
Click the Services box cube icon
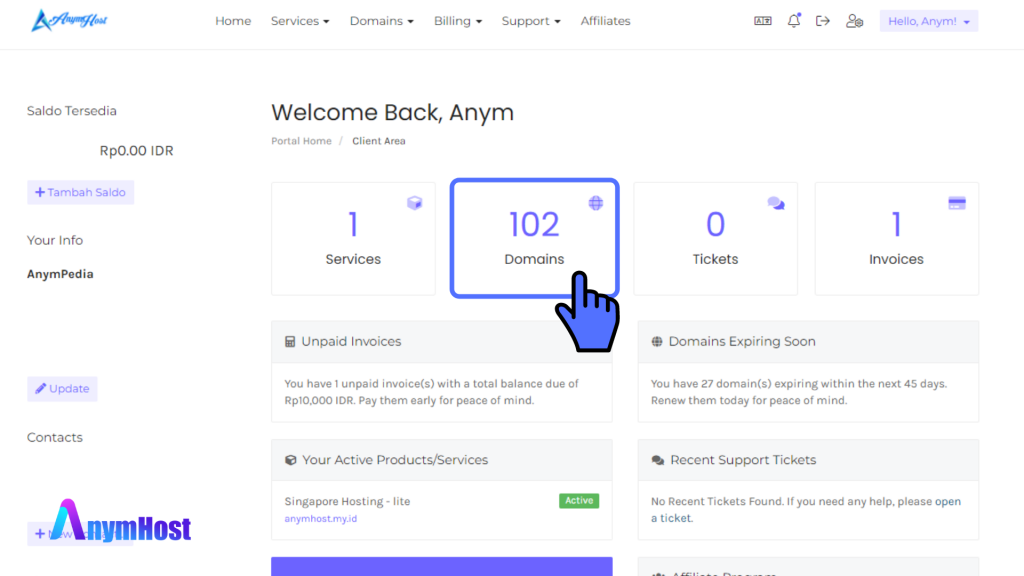pyautogui.click(x=415, y=202)
